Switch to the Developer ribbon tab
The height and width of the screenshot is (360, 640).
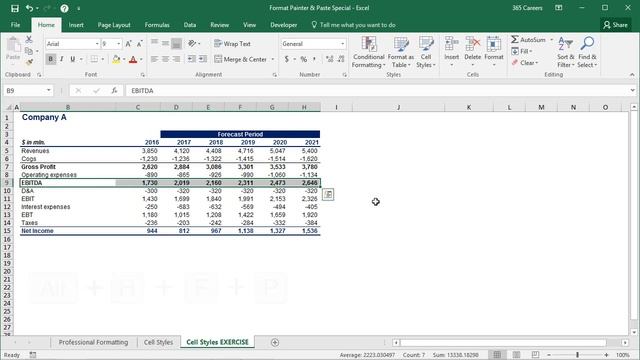click(284, 25)
